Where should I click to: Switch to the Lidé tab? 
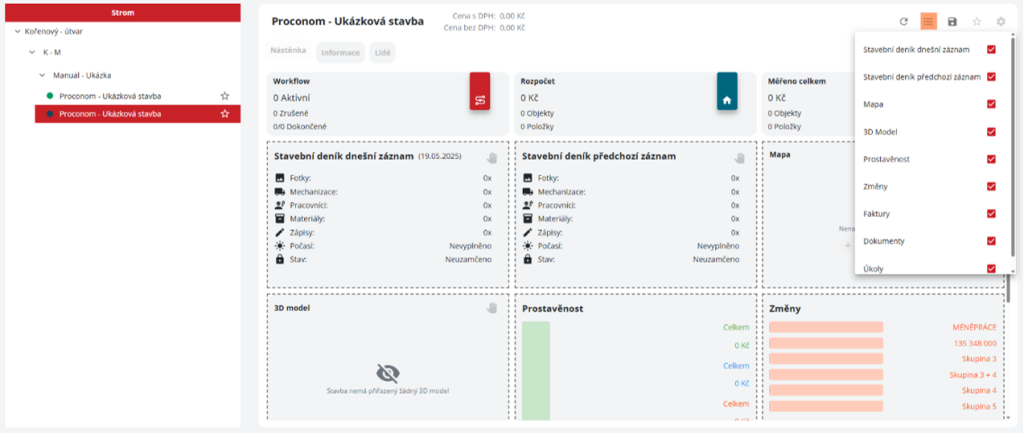tap(383, 52)
